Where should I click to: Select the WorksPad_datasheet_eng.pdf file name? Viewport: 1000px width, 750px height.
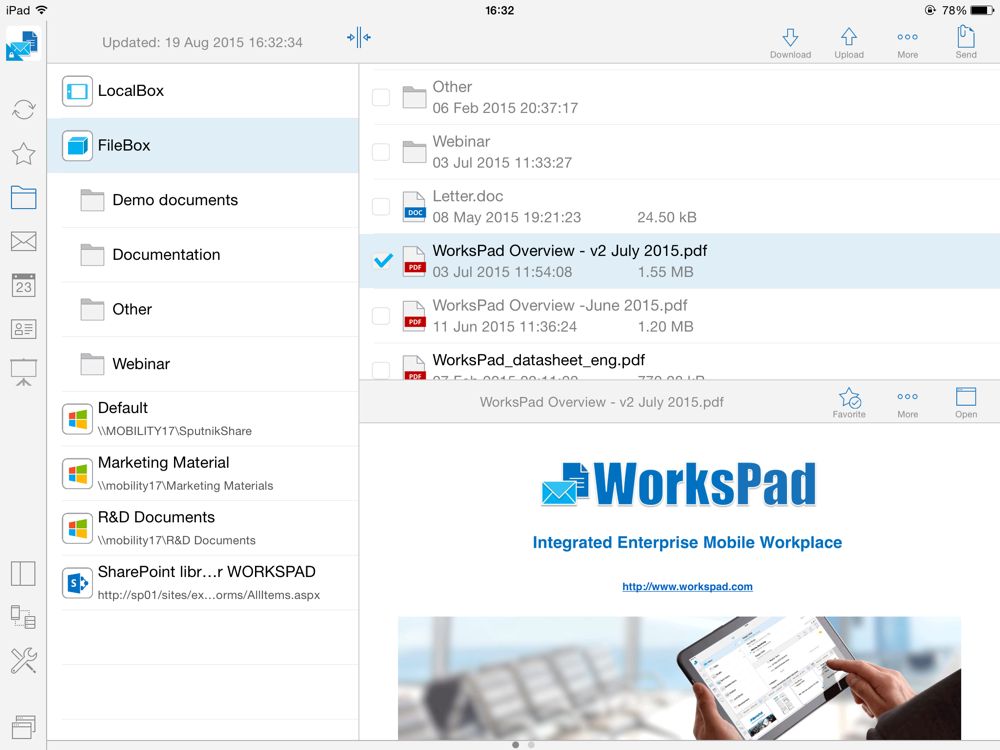(539, 360)
